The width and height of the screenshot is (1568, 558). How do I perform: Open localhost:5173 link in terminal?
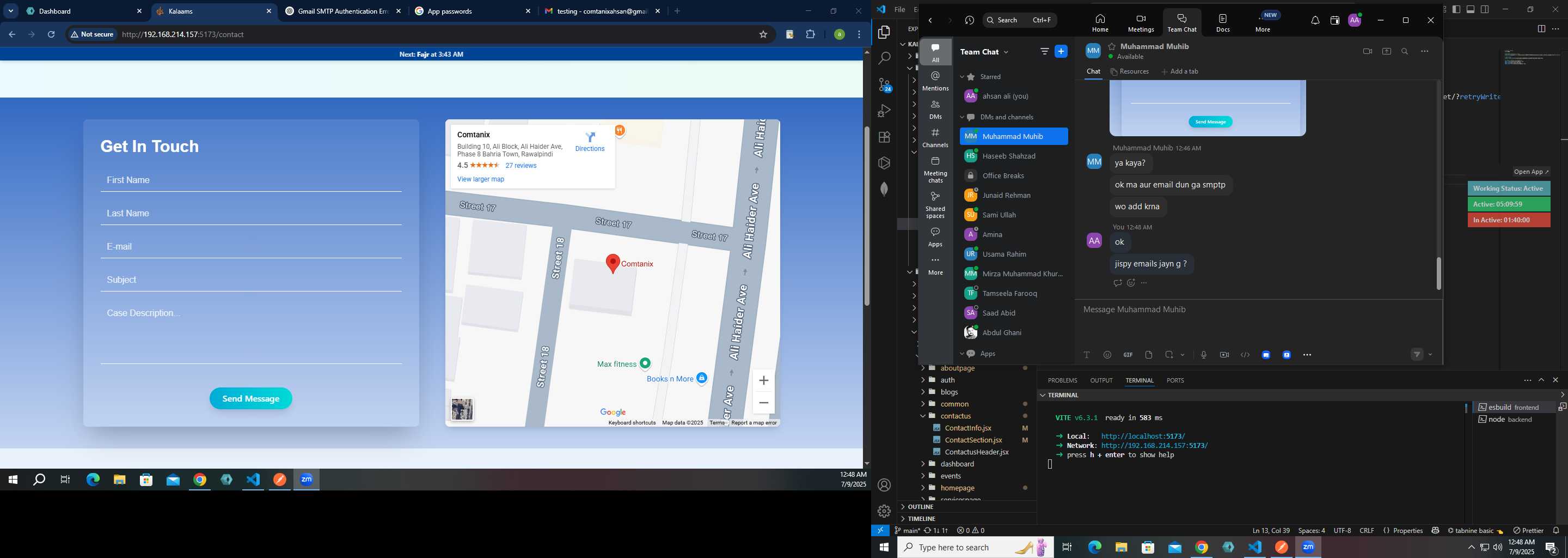click(x=1143, y=437)
